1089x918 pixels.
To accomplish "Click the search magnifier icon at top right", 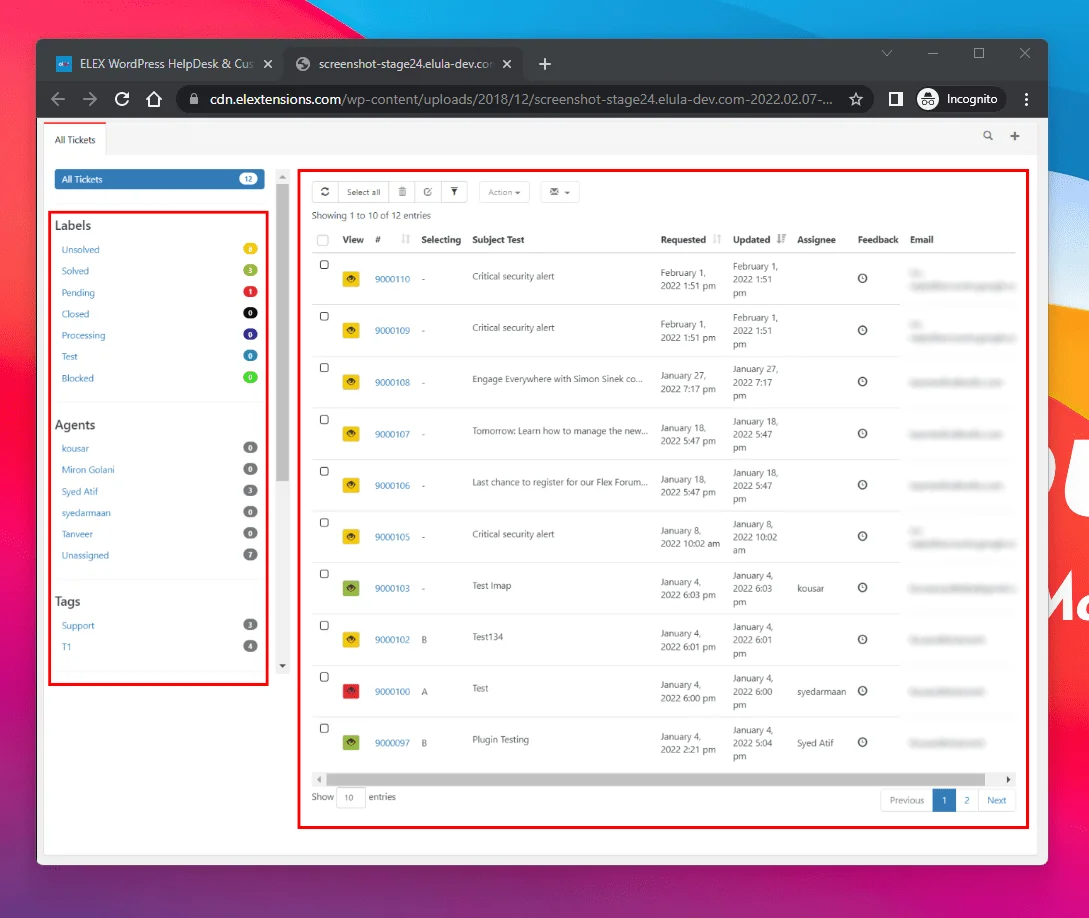I will point(988,136).
